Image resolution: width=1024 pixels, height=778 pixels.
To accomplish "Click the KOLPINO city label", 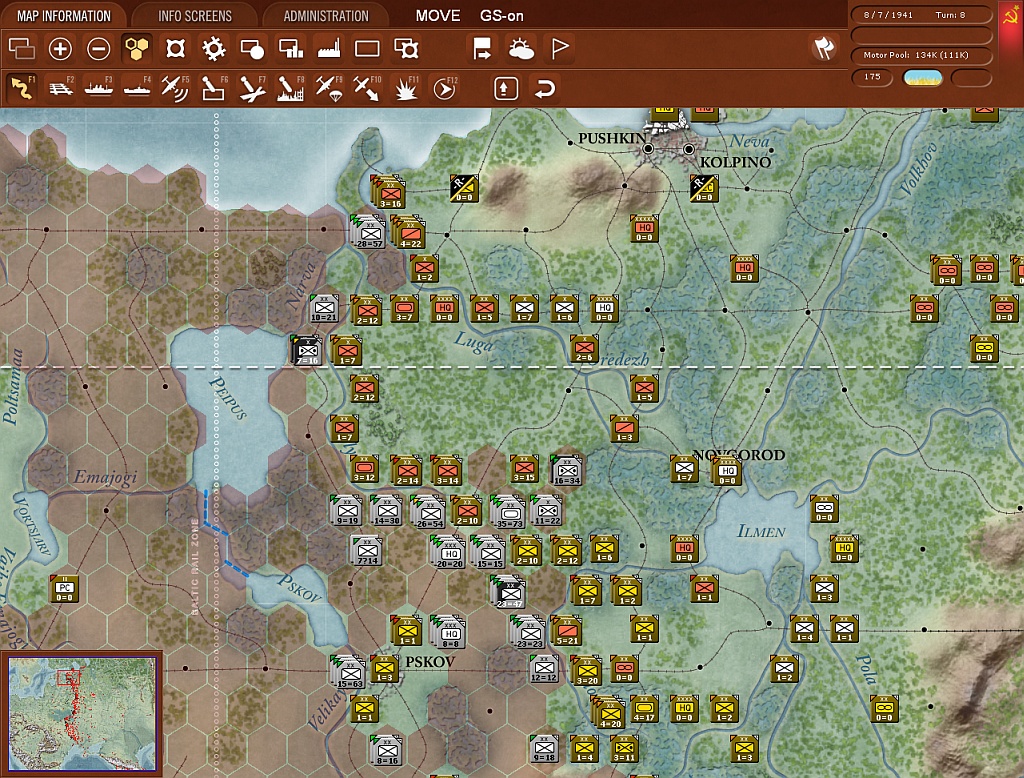I will click(735, 162).
